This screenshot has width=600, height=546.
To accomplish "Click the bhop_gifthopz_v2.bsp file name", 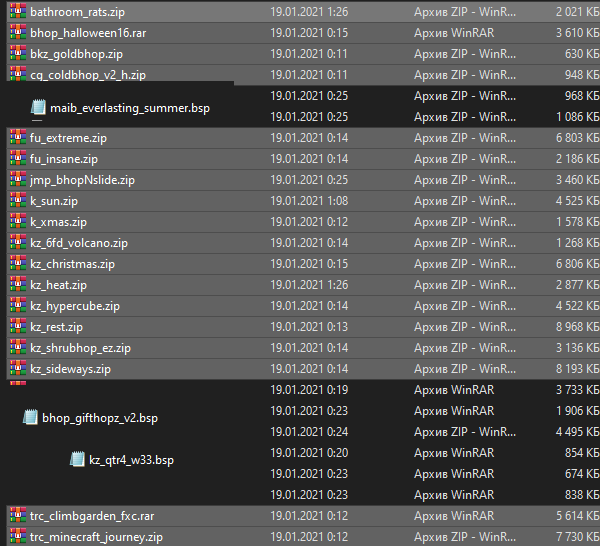I will 100,418.
